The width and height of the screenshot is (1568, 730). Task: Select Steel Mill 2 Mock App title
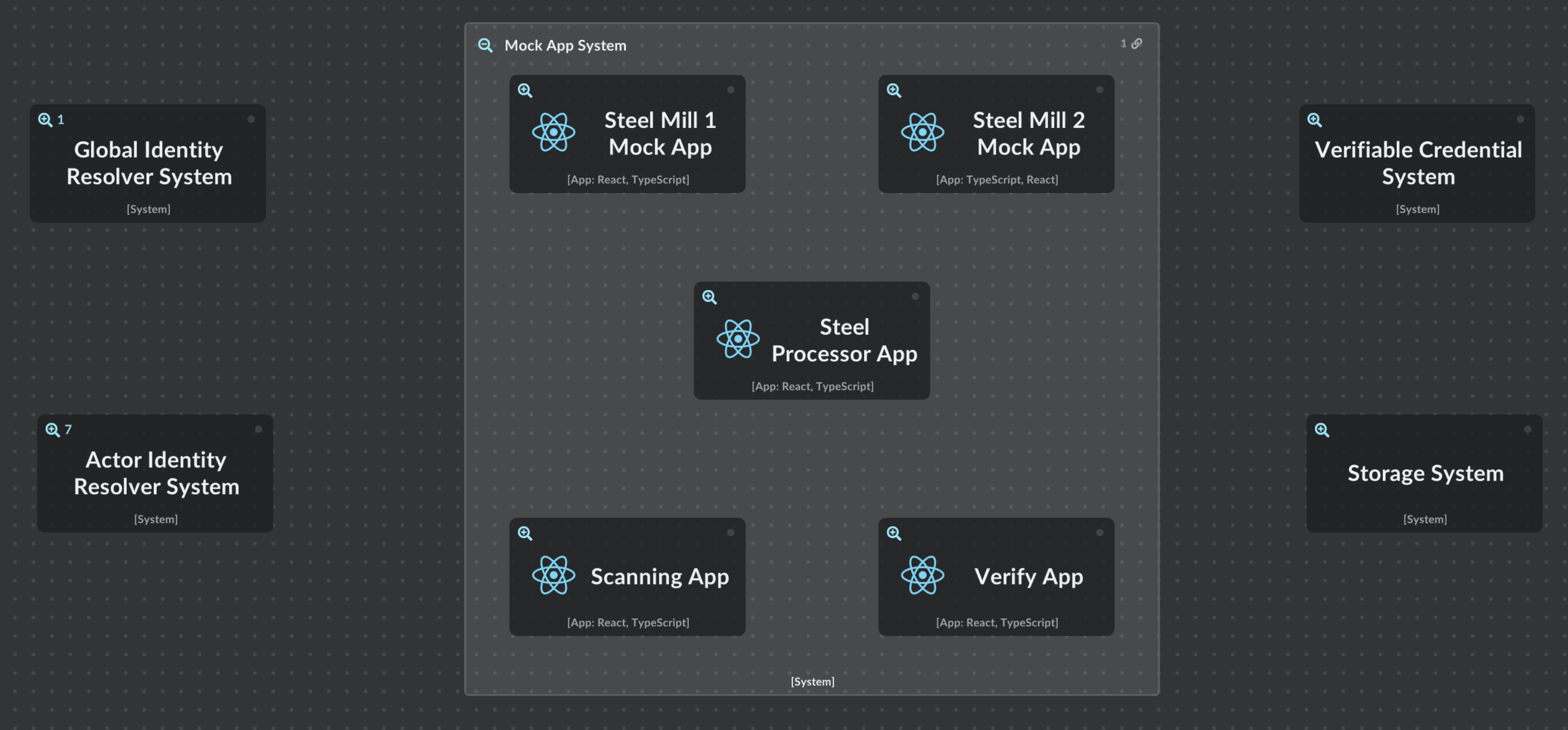click(1028, 134)
